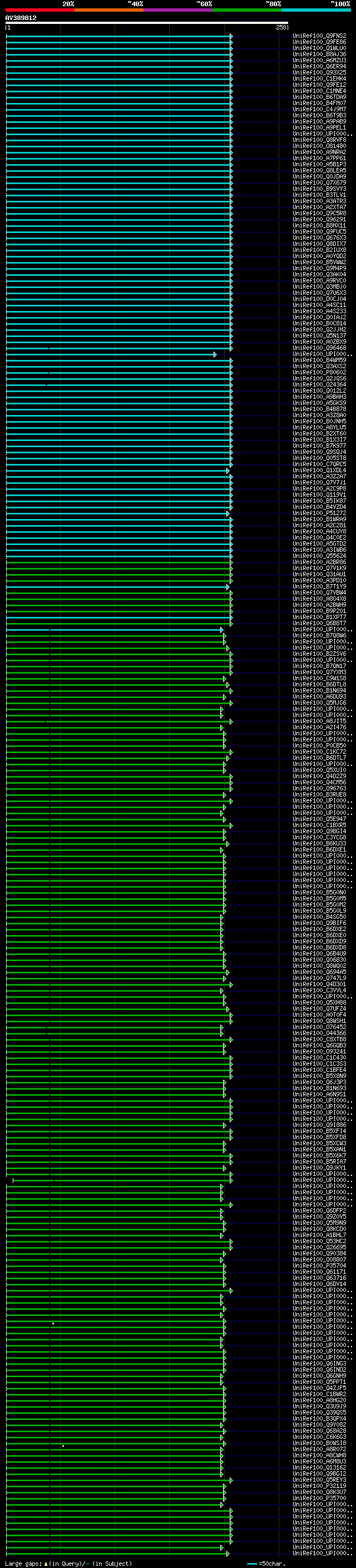Select the AV389812 query label
This screenshot has height=1568, width=356.
click(x=21, y=18)
